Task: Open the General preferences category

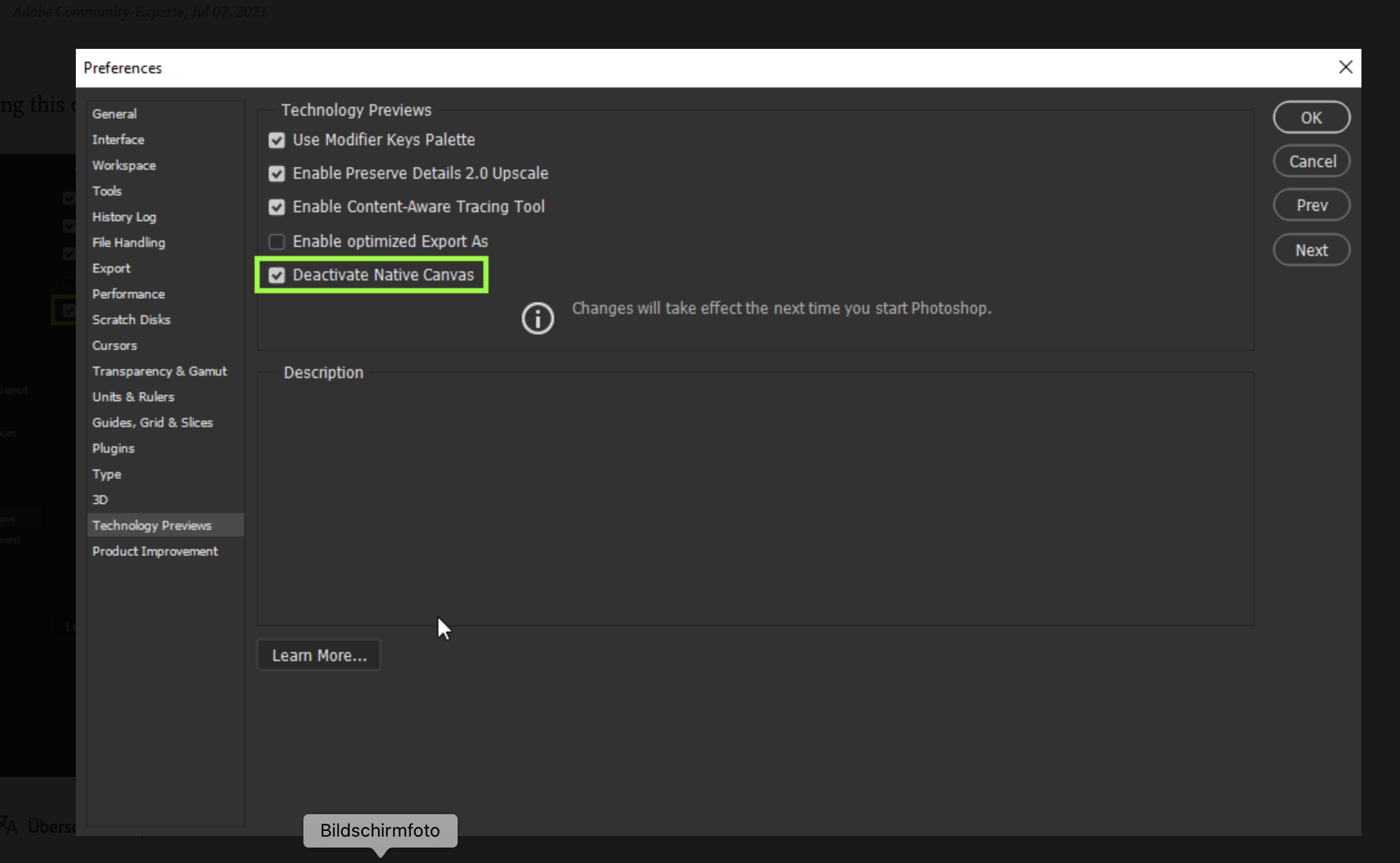Action: (114, 114)
